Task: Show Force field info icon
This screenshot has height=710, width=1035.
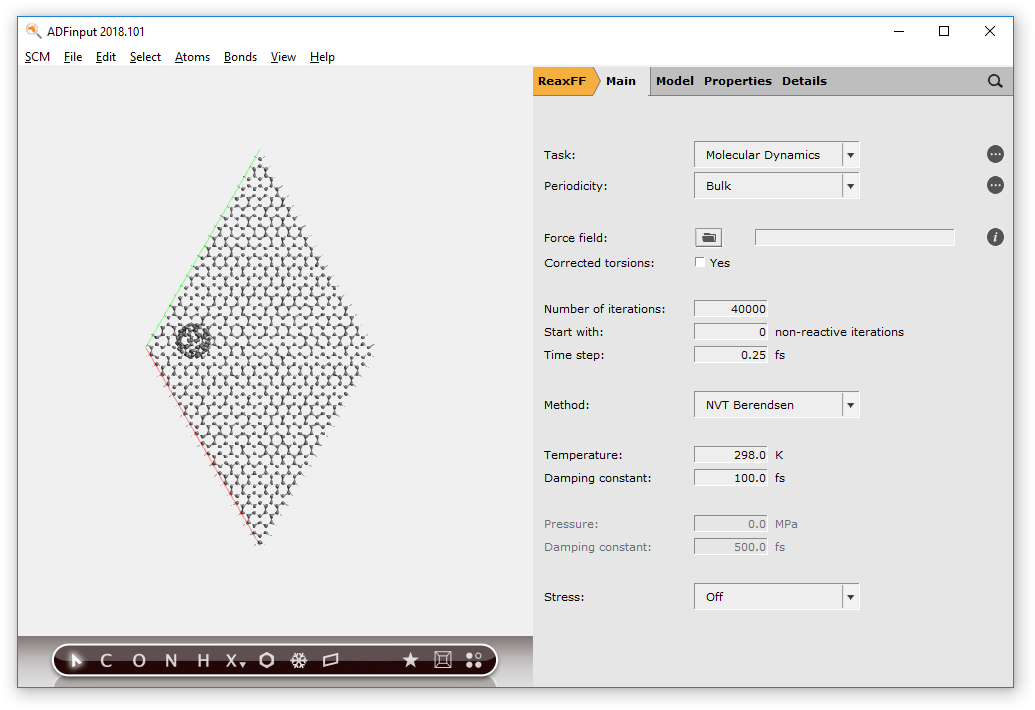Action: coord(995,237)
